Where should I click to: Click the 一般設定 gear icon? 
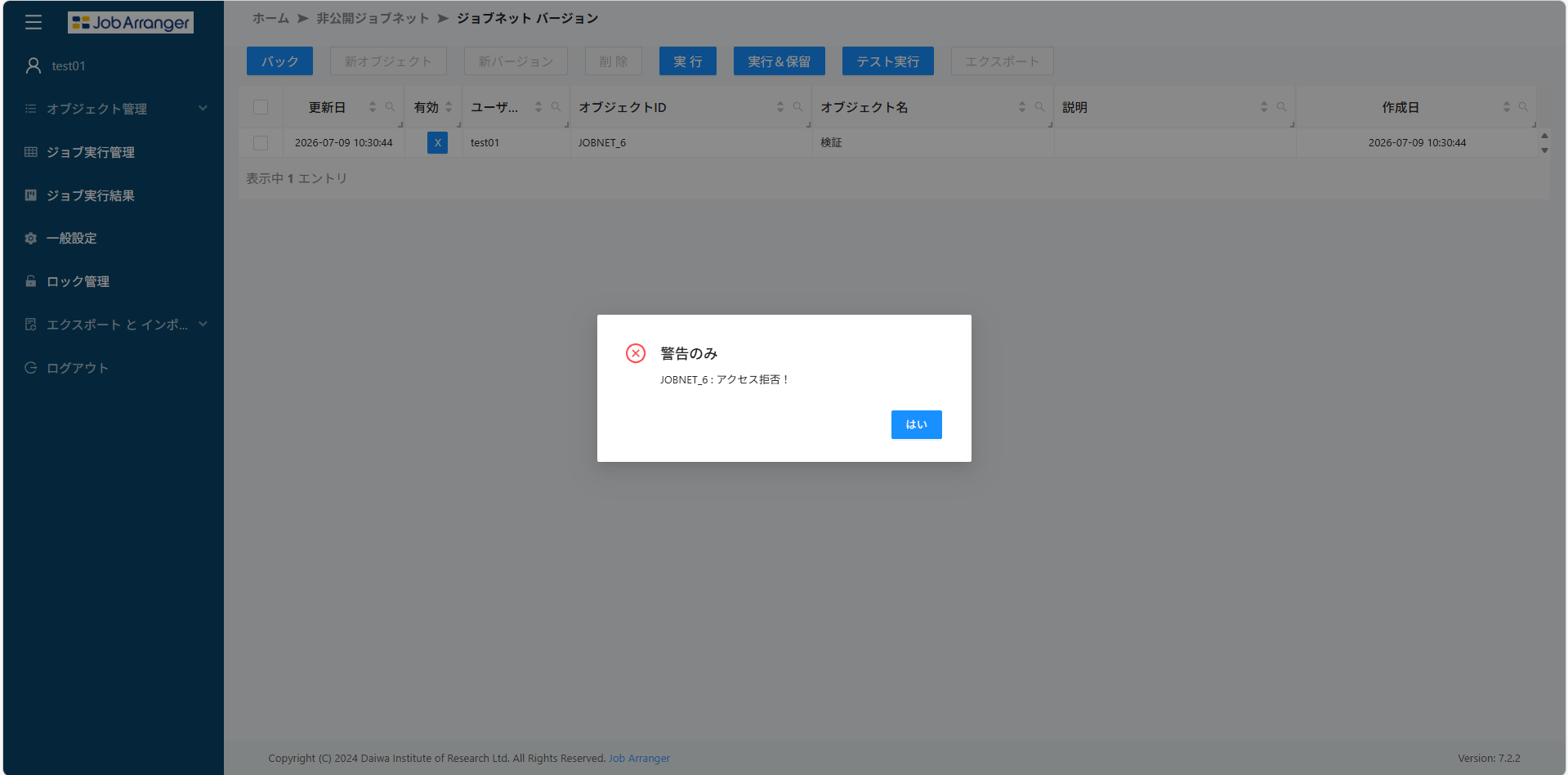click(x=31, y=239)
